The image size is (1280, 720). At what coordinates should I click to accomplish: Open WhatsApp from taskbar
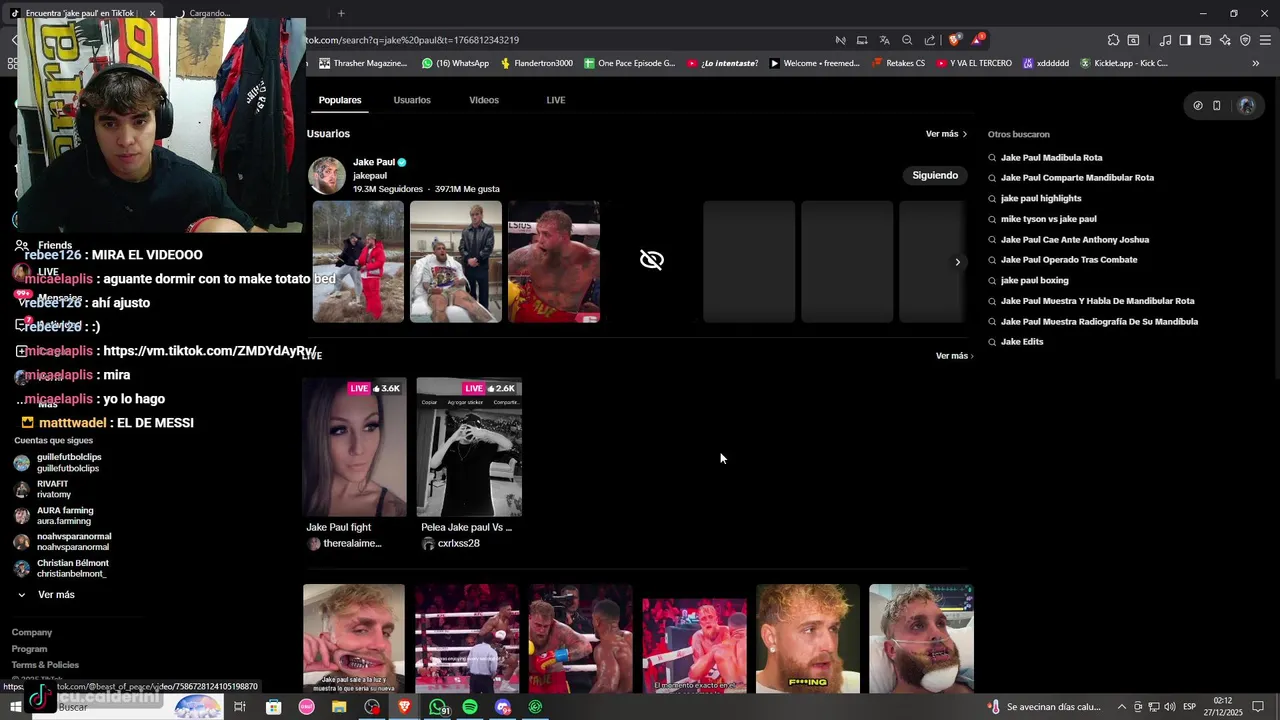tap(438, 707)
